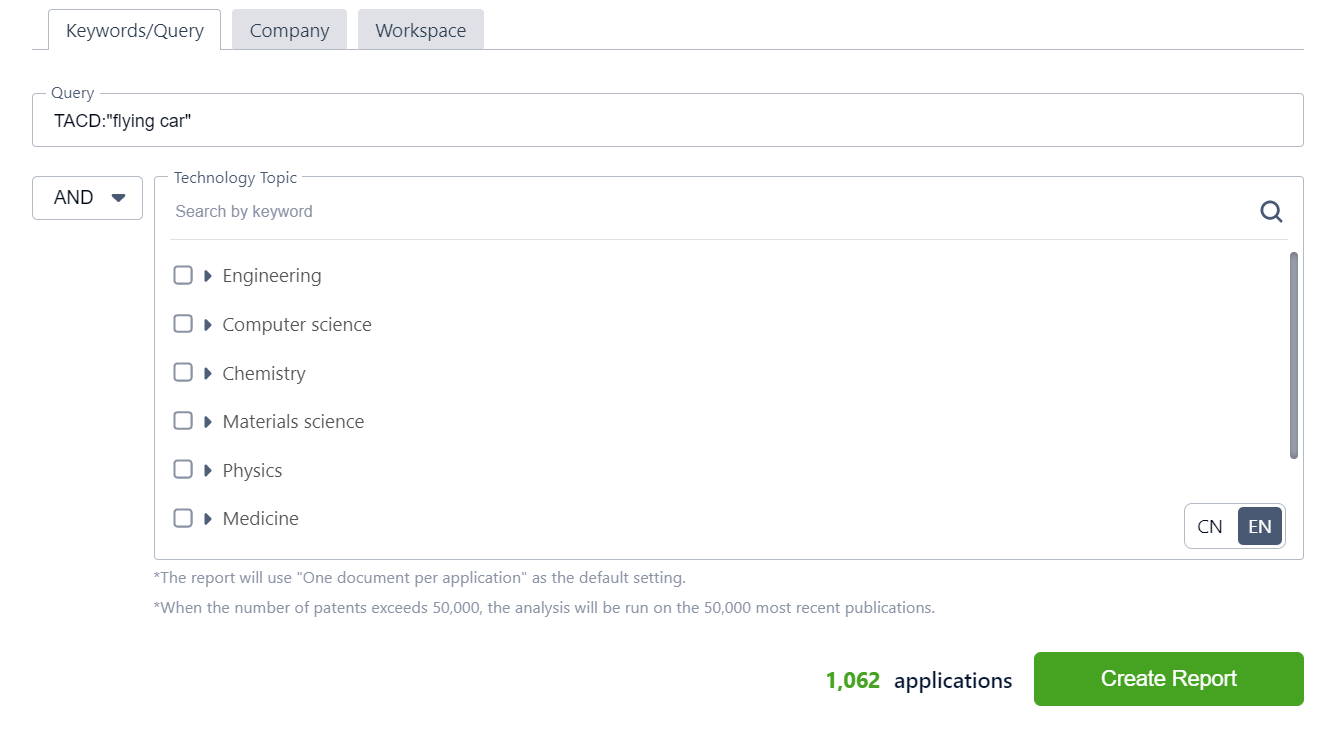Viewport: 1337px width, 736px height.
Task: Click the Technology Topic search magnifier icon
Action: 1271,211
